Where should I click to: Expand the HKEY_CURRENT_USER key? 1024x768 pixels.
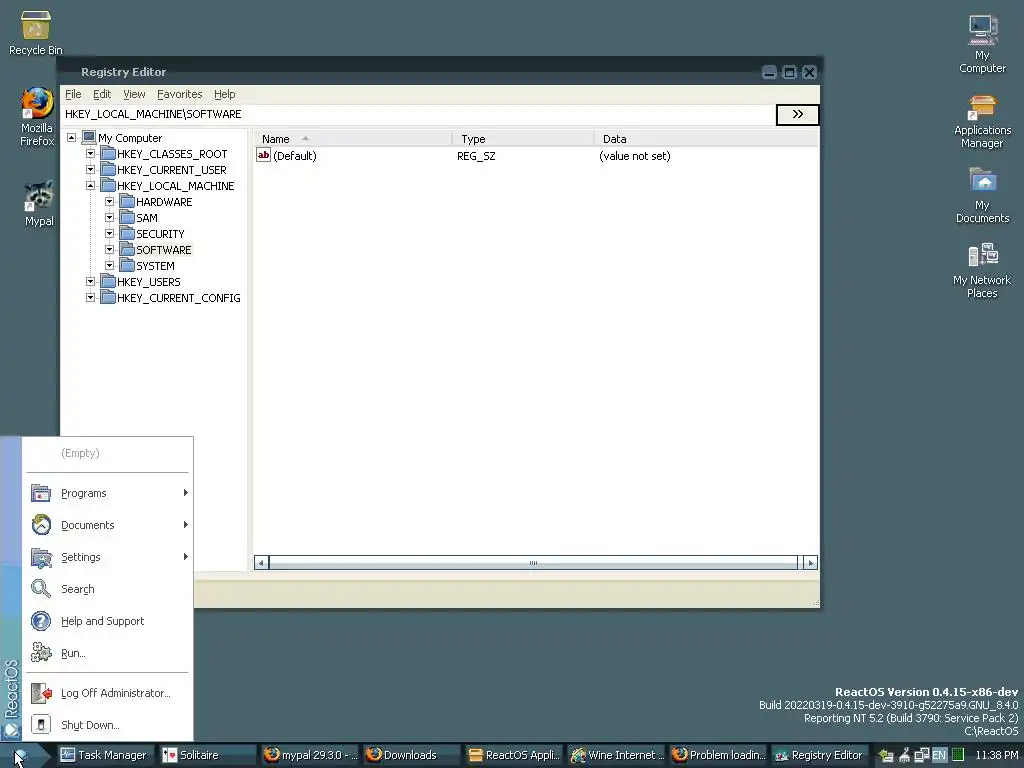point(91,170)
